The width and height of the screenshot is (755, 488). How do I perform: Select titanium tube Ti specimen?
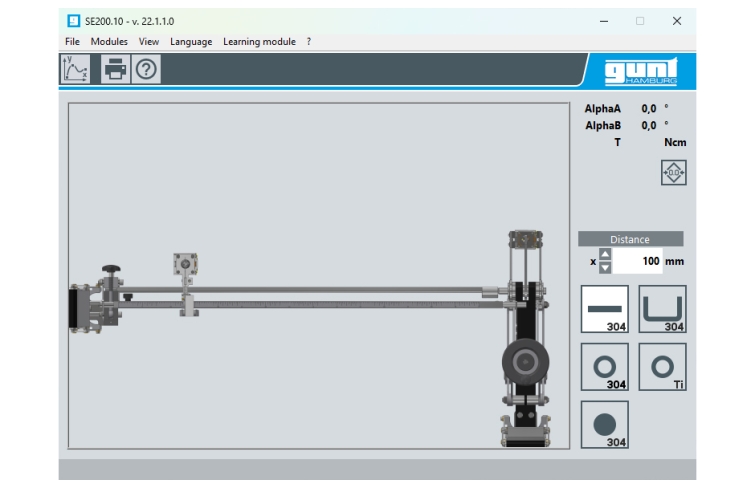(663, 367)
